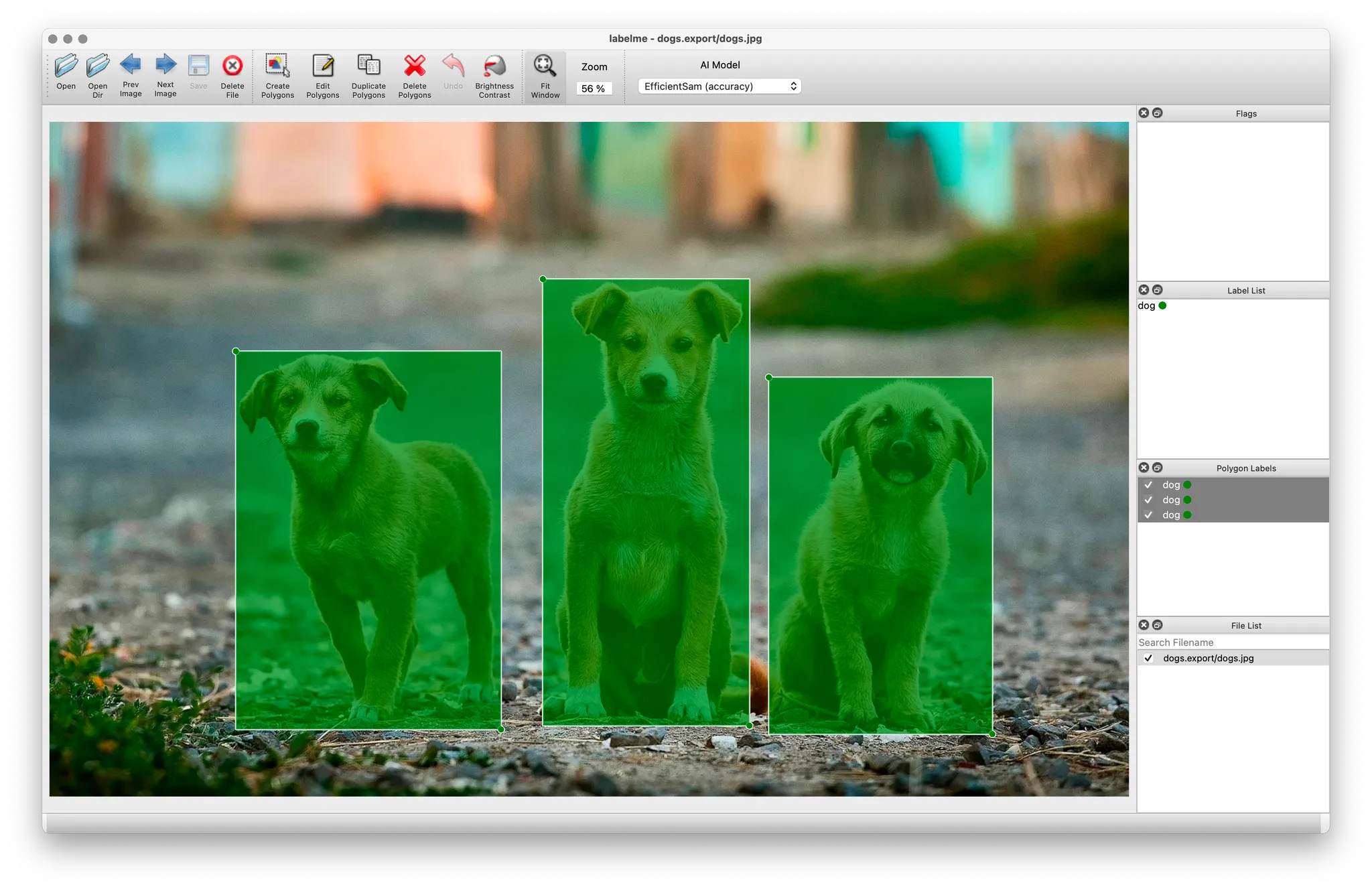The width and height of the screenshot is (1372, 889).
Task: Float the Polygon Labels panel
Action: [x=1158, y=468]
